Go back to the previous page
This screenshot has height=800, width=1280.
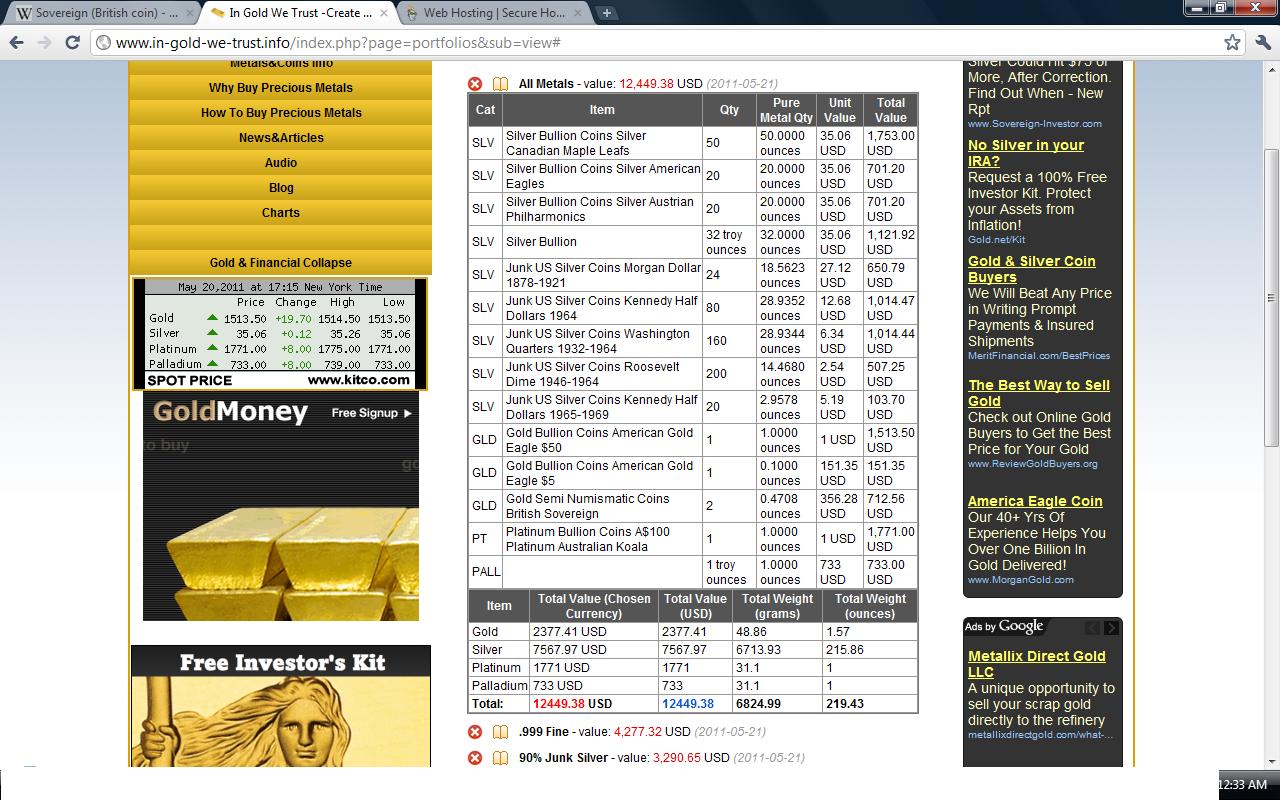click(x=16, y=42)
